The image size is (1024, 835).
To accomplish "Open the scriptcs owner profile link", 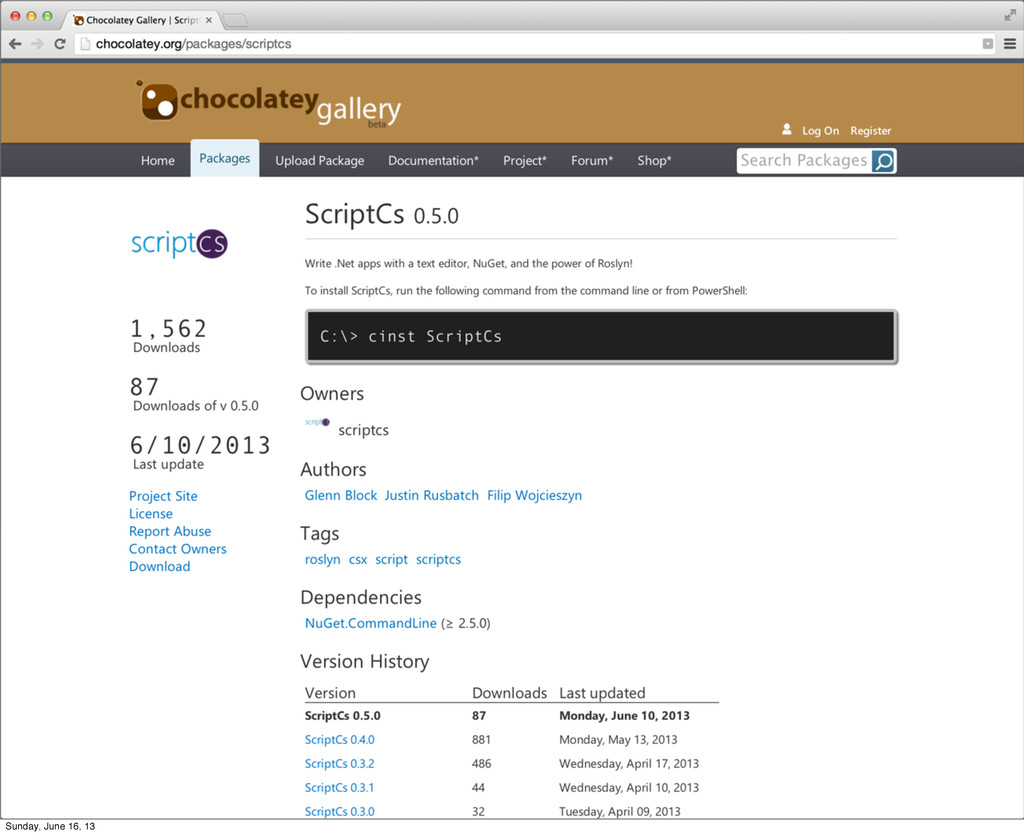I will coord(363,430).
